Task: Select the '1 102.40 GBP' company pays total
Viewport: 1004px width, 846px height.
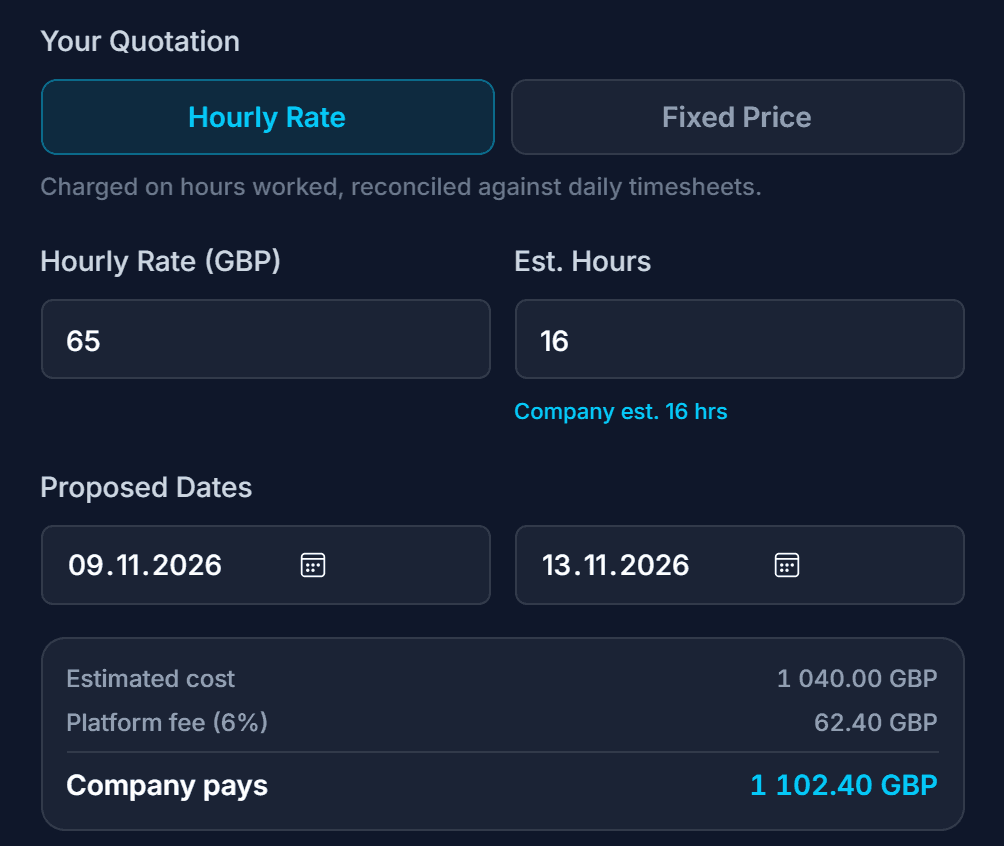Action: (844, 785)
